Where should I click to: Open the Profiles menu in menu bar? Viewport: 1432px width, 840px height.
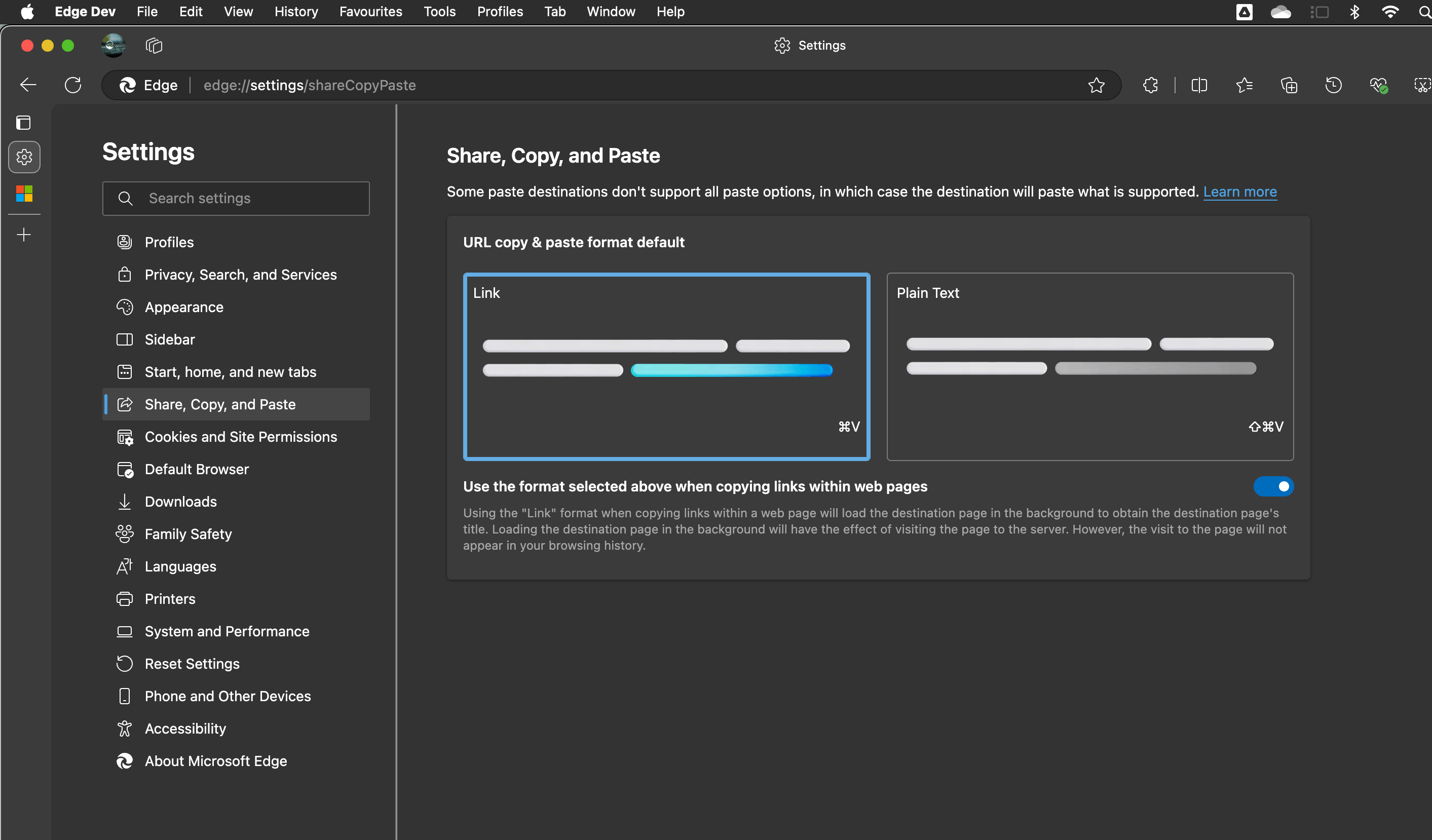500,11
